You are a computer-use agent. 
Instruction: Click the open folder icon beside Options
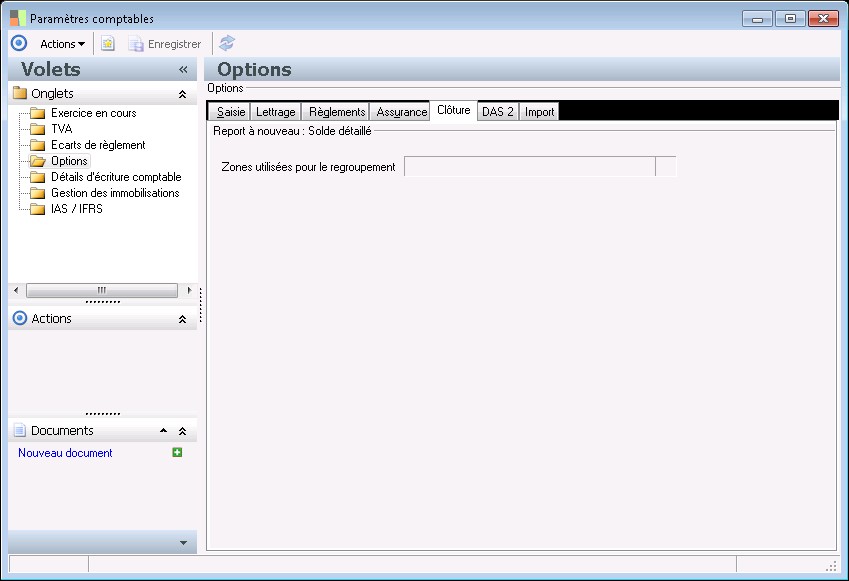[x=37, y=161]
